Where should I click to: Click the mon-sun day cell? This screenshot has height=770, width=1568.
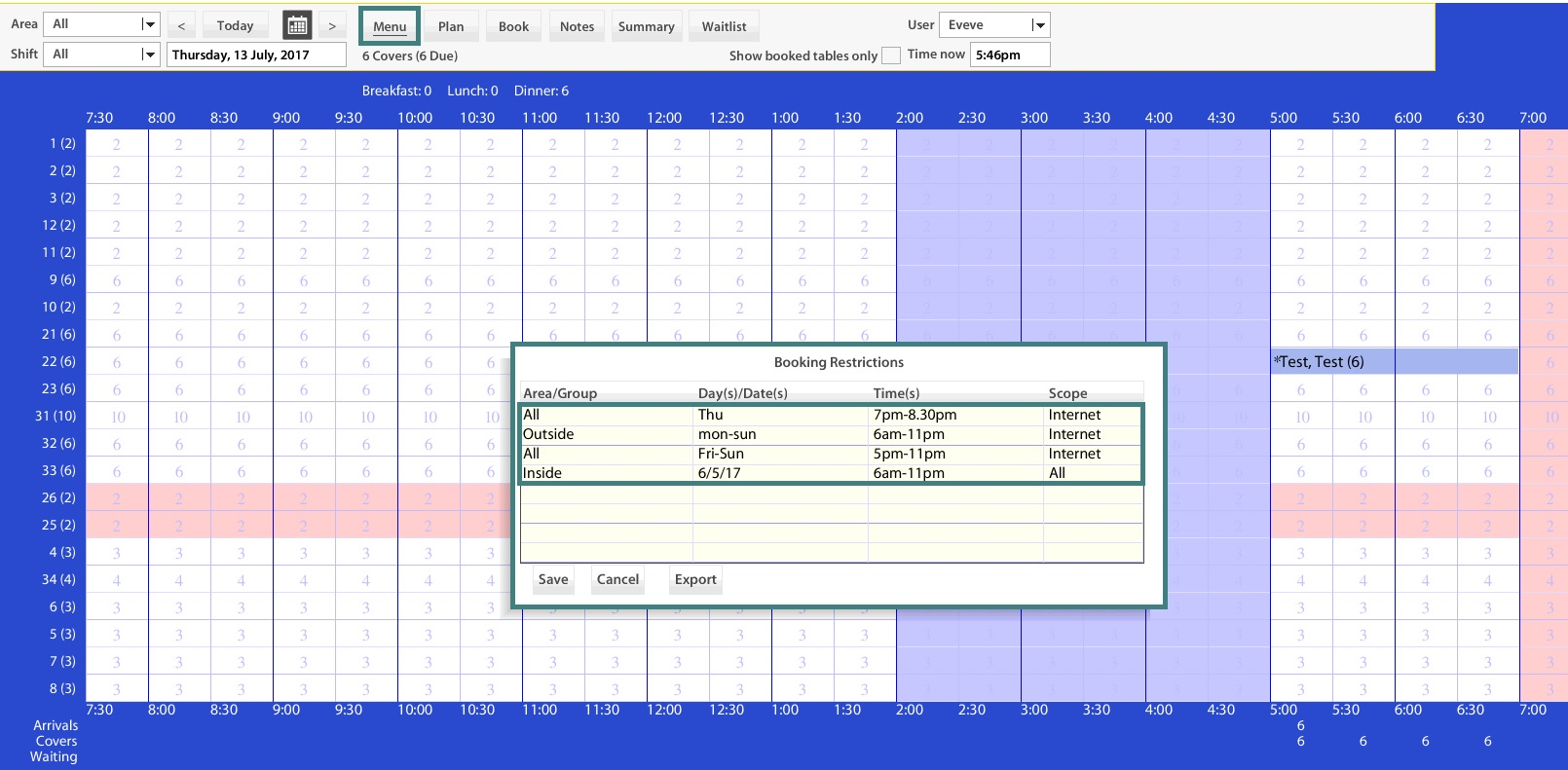pyautogui.click(x=781, y=434)
